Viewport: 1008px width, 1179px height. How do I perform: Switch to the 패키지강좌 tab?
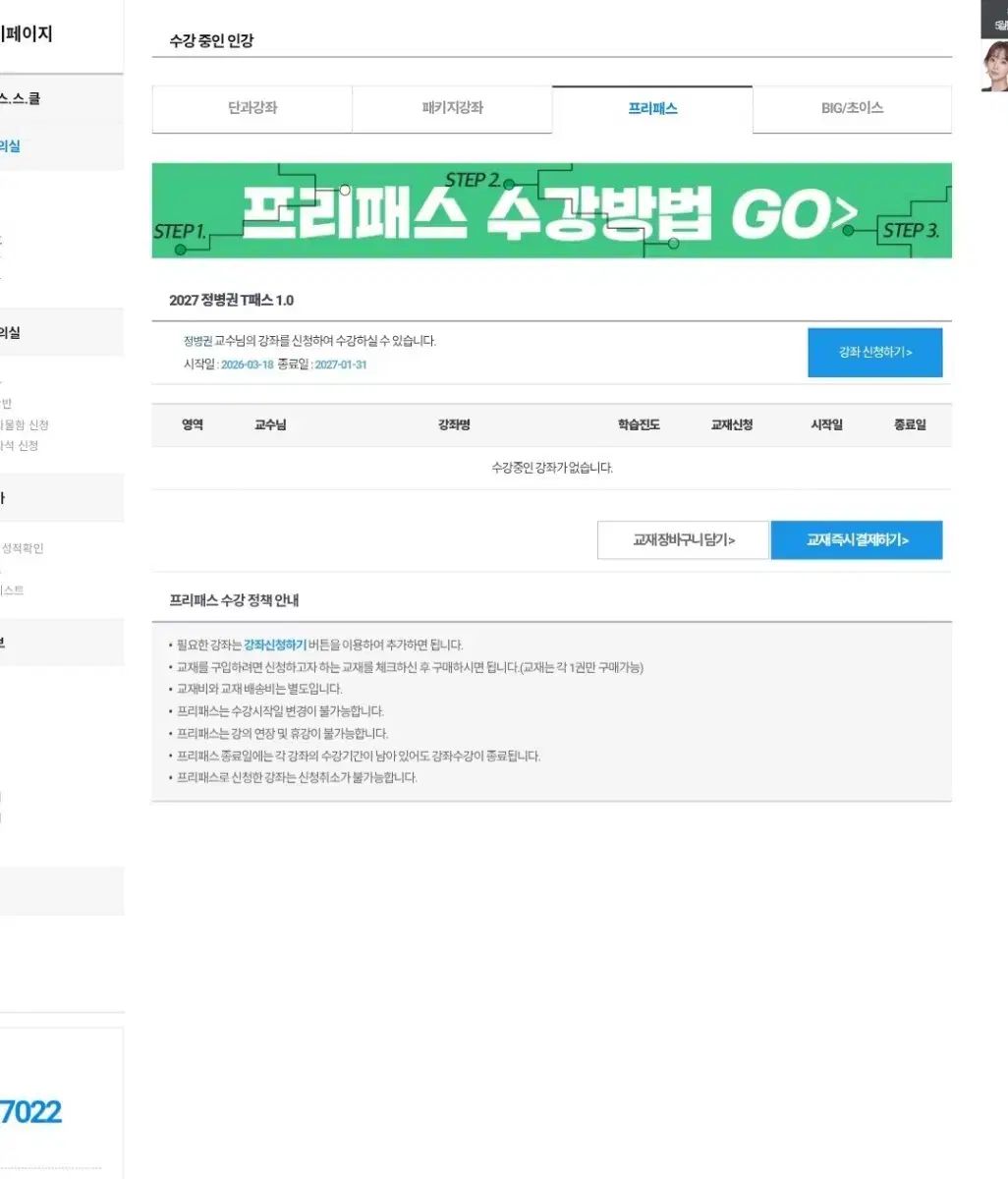coord(453,108)
